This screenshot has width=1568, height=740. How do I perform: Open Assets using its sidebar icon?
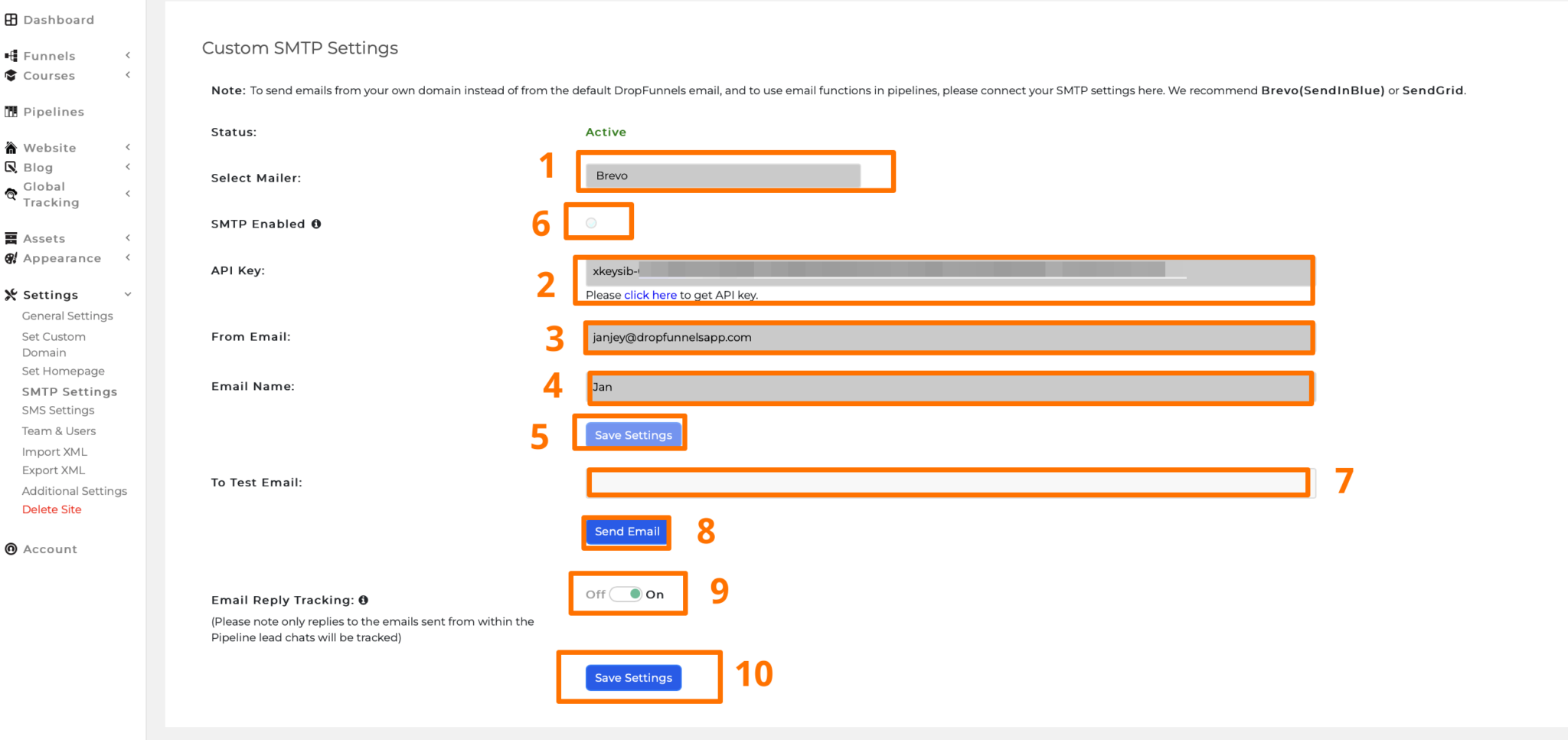coord(11,237)
